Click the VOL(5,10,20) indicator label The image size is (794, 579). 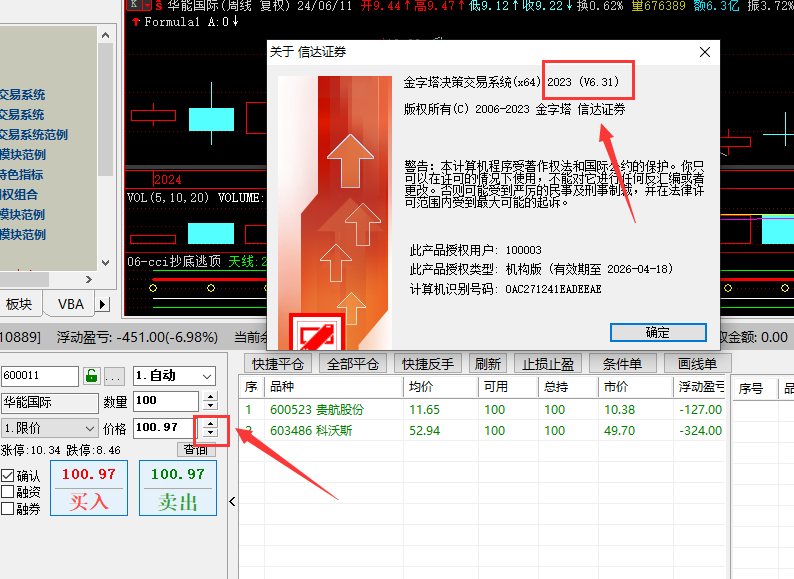tap(168, 198)
